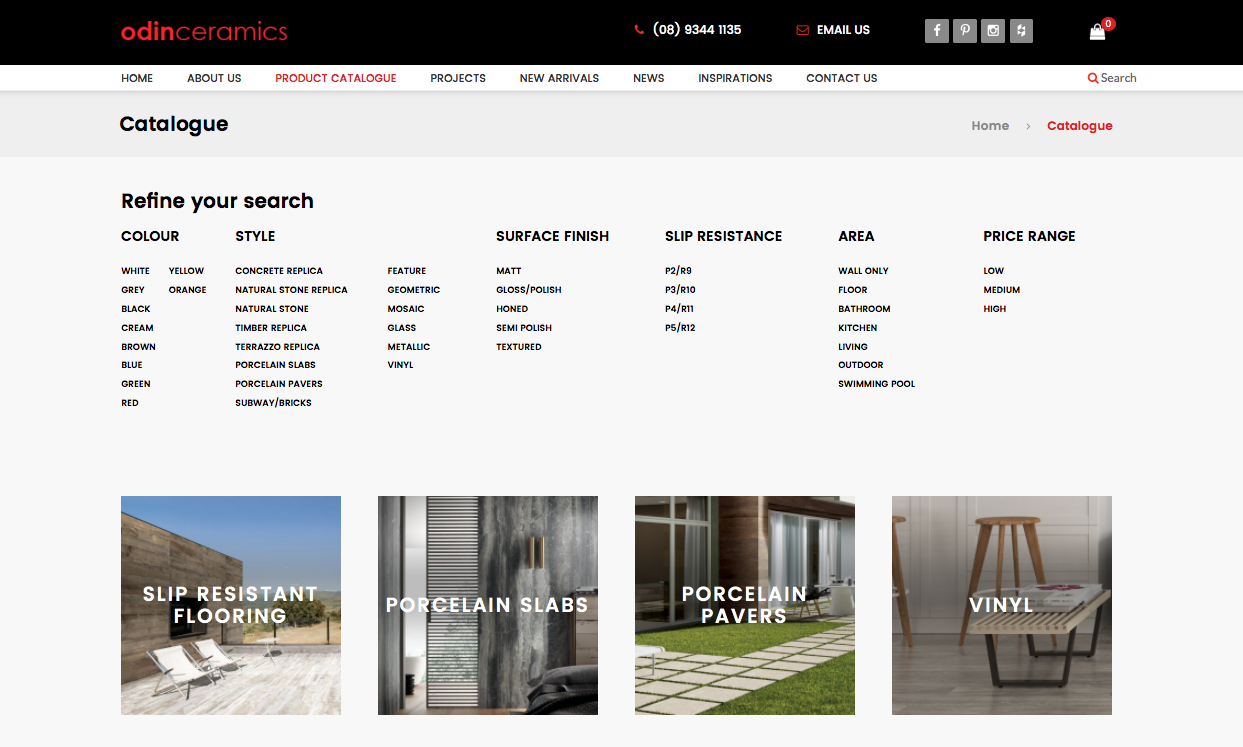Select the Metallic style filter
The height and width of the screenshot is (747, 1243).
coord(409,347)
